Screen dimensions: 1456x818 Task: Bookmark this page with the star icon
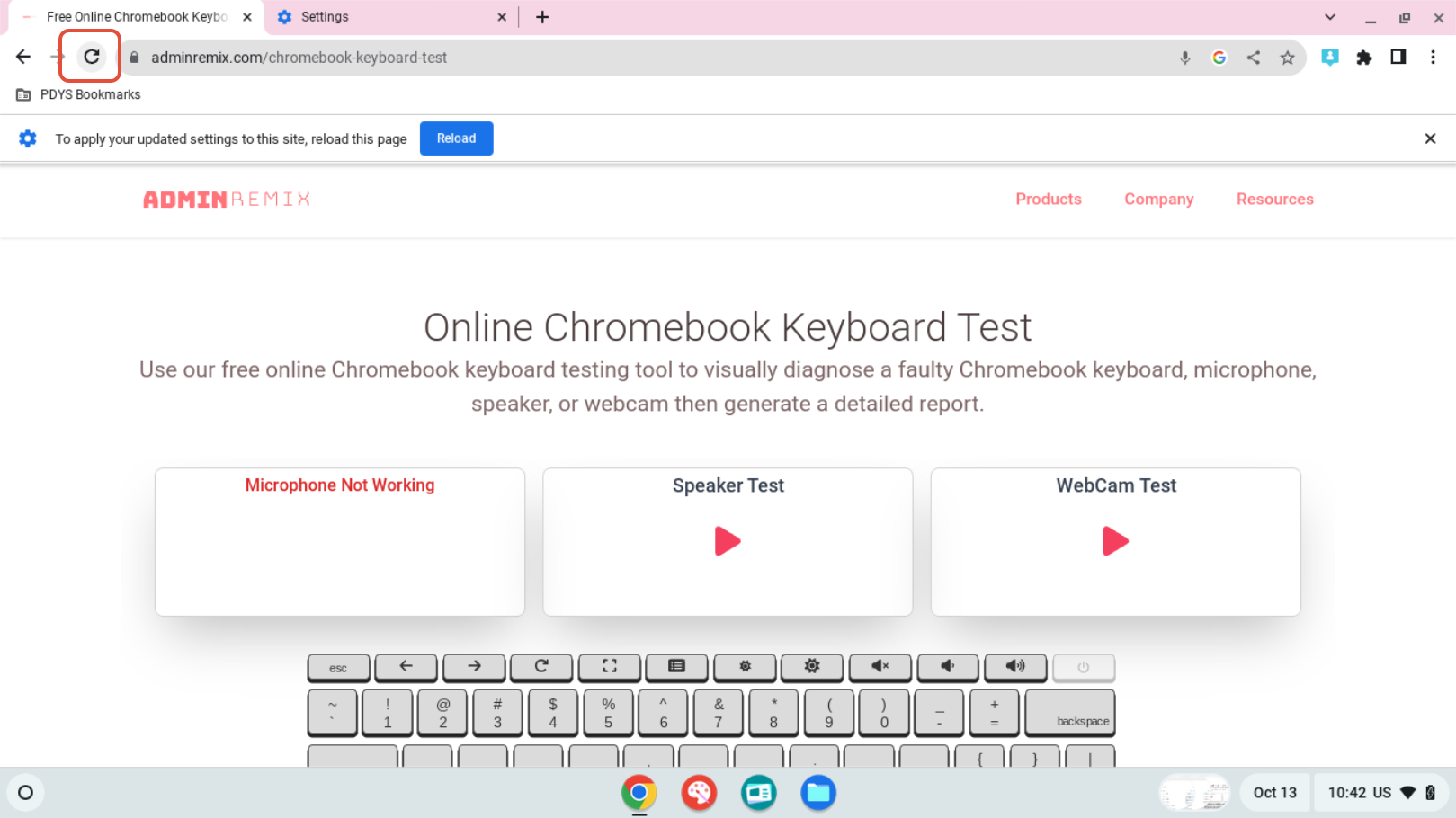click(1288, 58)
